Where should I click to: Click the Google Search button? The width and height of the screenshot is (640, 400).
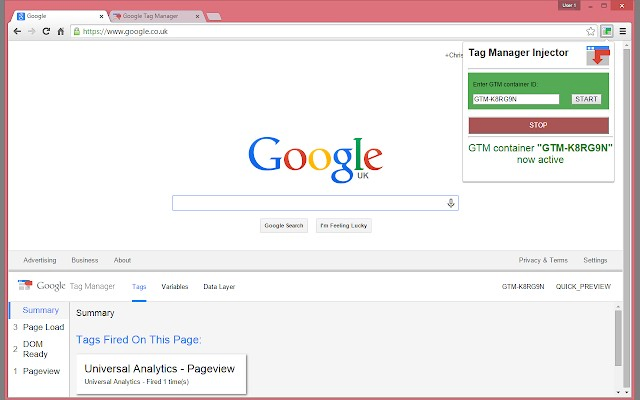click(284, 226)
